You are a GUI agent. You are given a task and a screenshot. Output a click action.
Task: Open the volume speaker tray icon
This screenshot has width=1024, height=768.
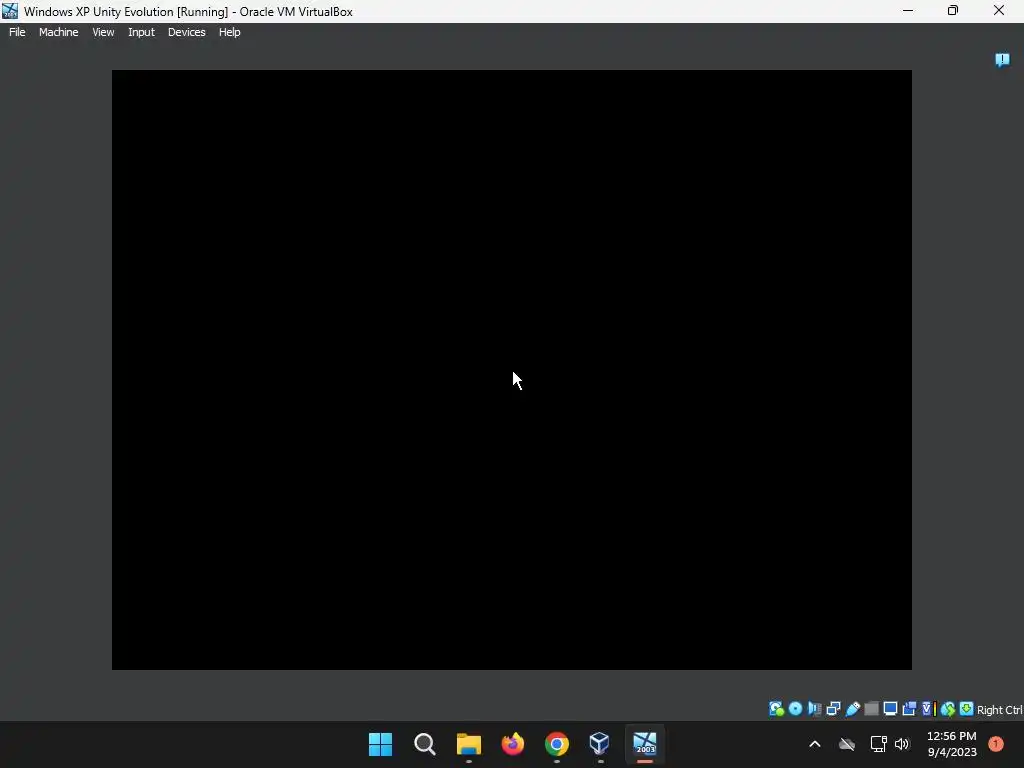(902, 744)
